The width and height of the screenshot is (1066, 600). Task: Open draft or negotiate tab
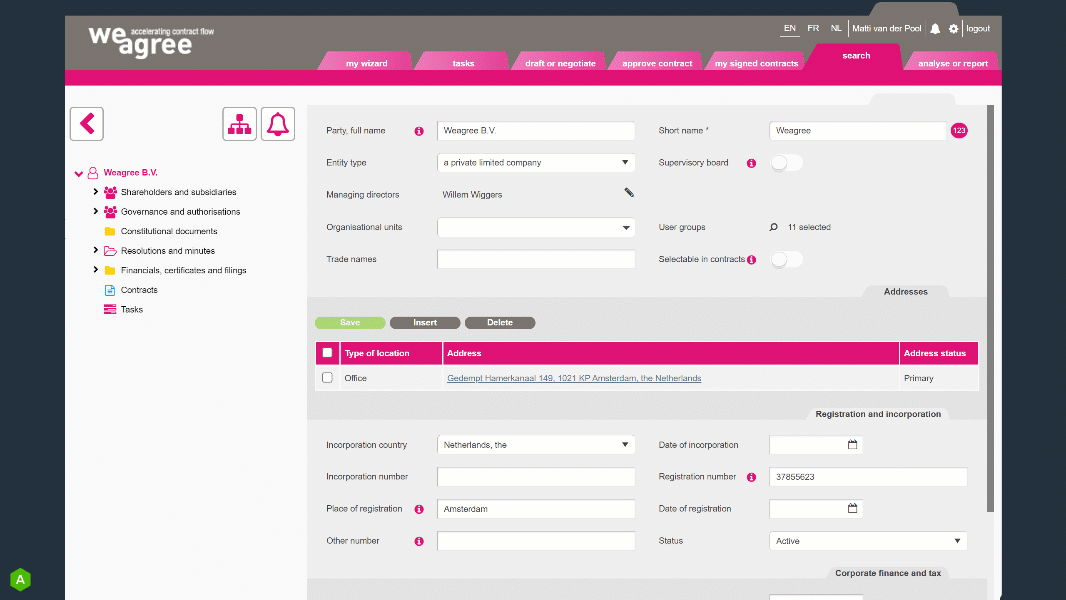[x=560, y=63]
